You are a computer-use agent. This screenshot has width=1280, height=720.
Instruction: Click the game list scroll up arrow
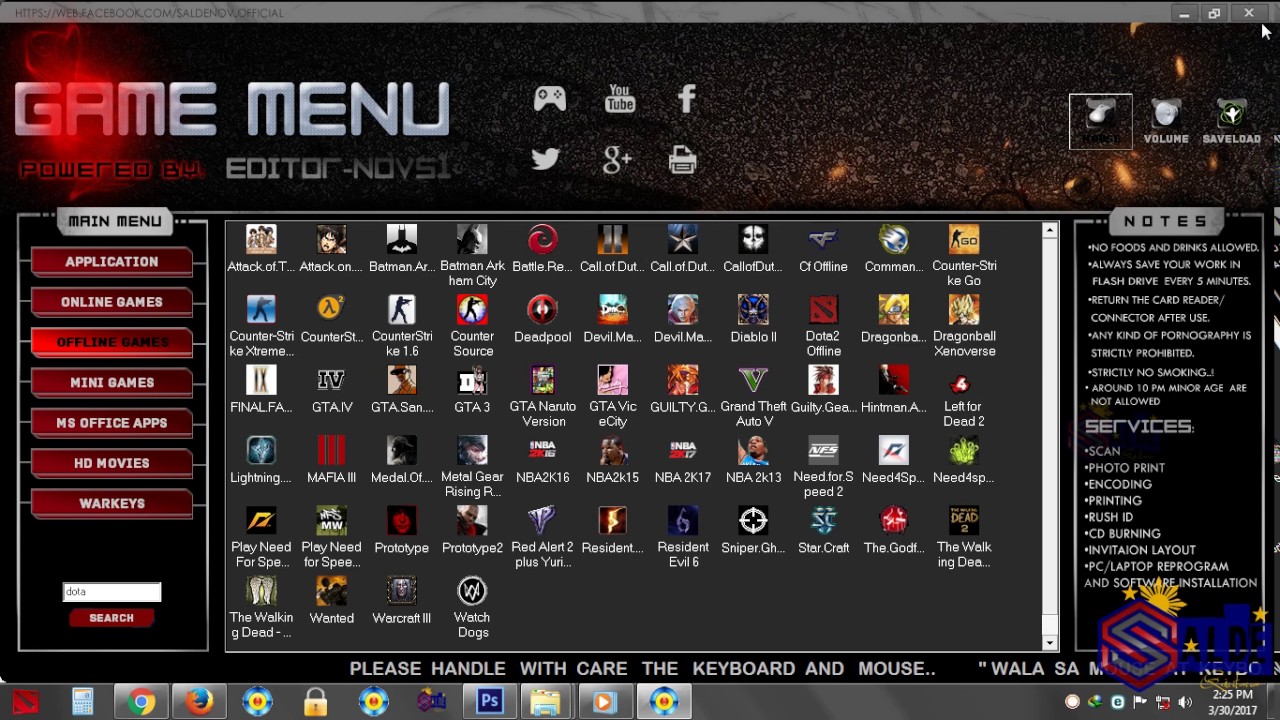1049,231
